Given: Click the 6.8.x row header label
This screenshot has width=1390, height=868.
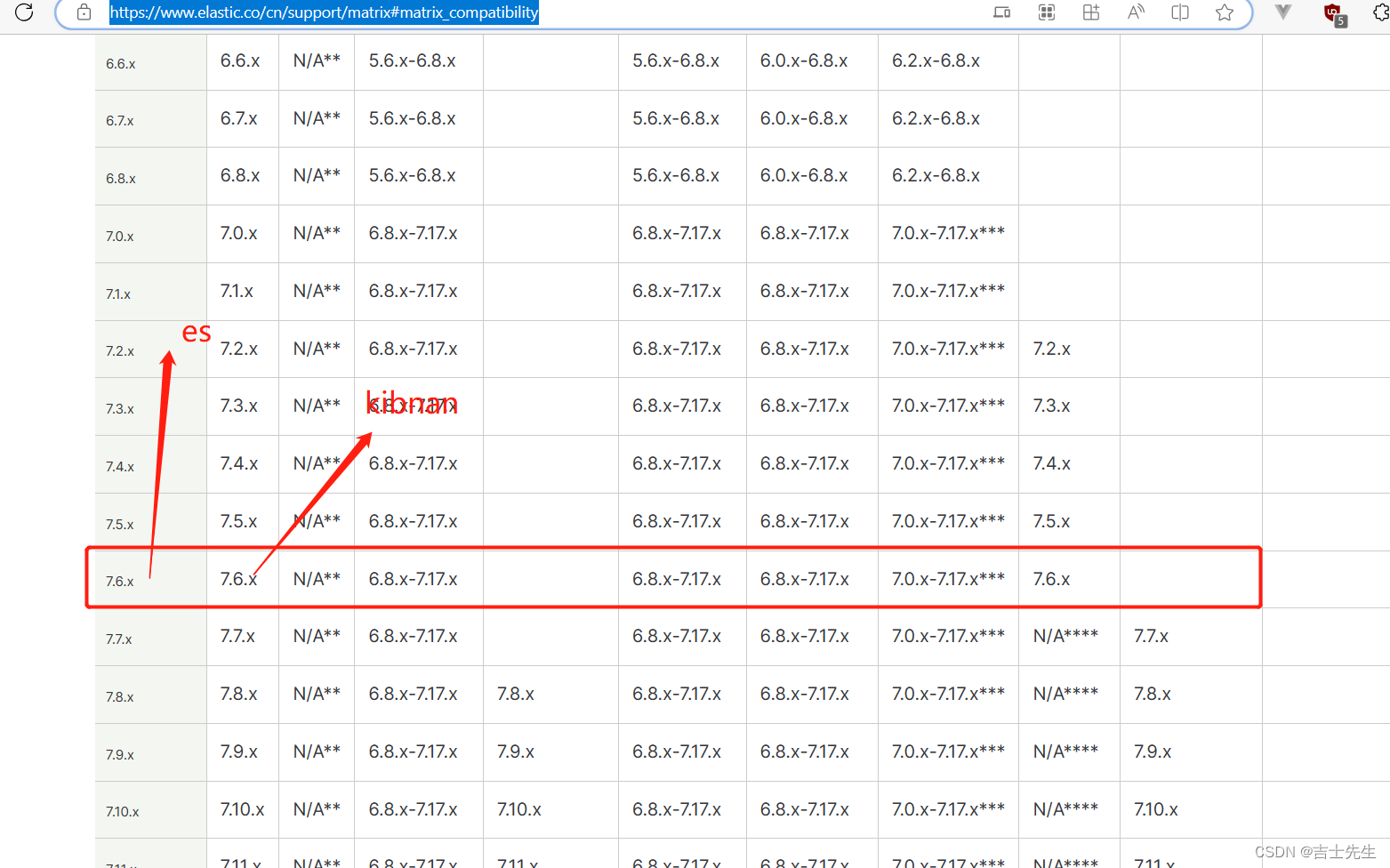Looking at the screenshot, I should click(x=121, y=179).
